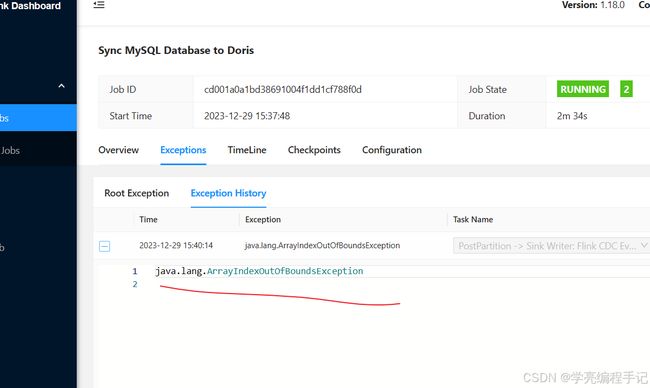
Task: Select the Exception History sub-tab
Action: pyautogui.click(x=228, y=193)
